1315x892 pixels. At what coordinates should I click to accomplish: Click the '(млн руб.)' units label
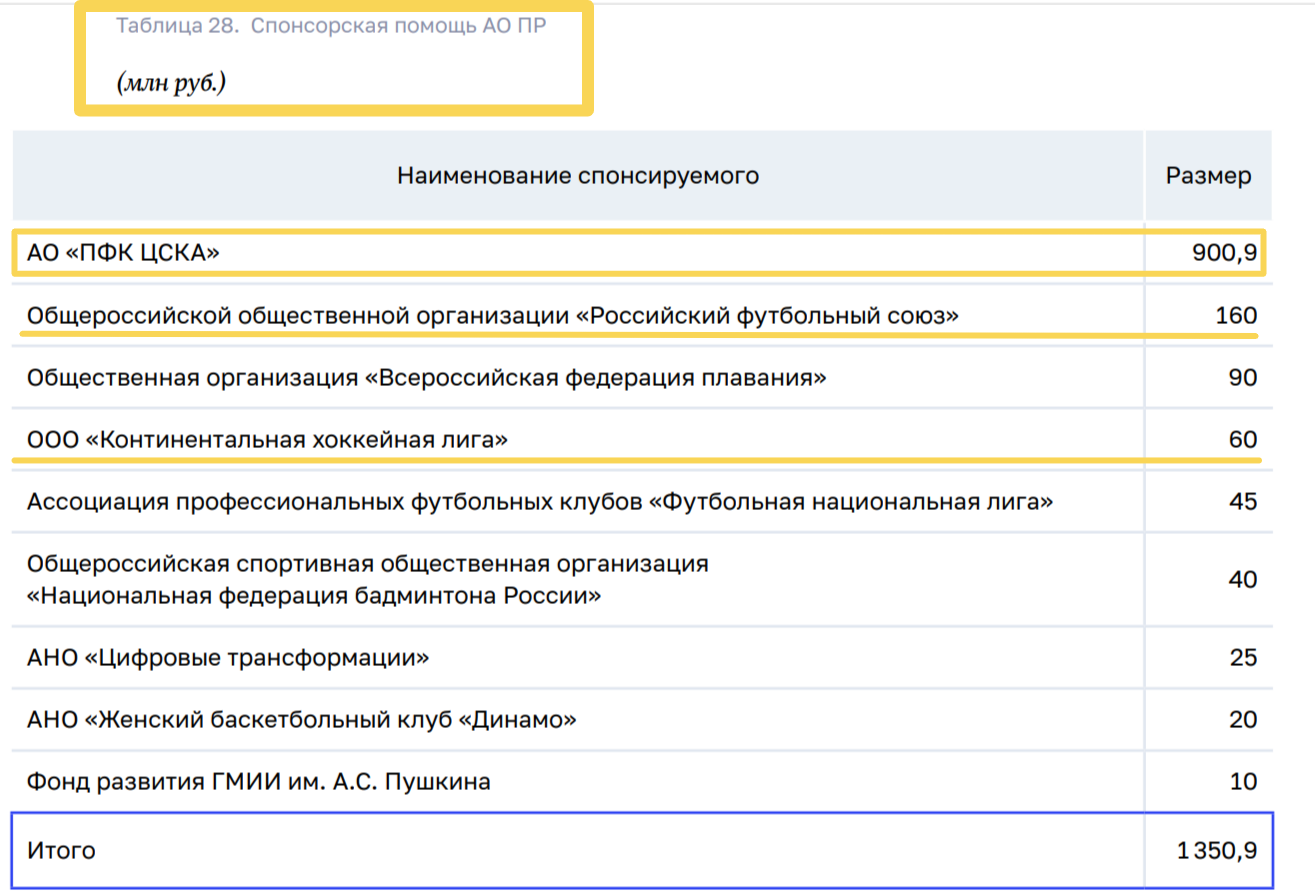coord(171,83)
